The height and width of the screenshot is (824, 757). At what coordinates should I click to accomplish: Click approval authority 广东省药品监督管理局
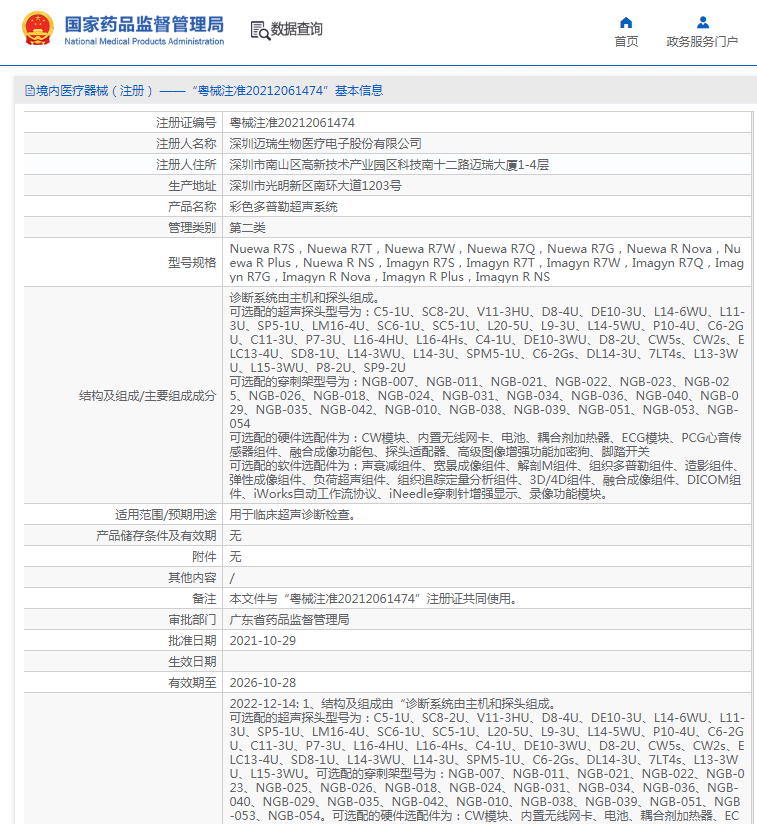(x=289, y=619)
